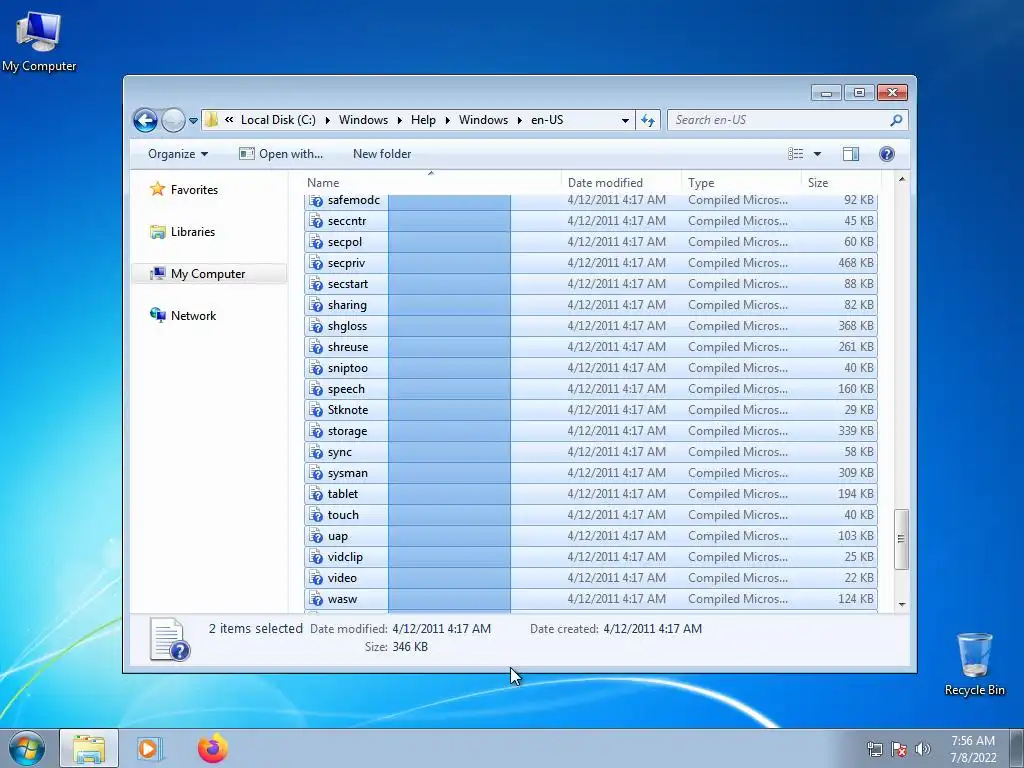Click the Help breadcrumb segment
The width and height of the screenshot is (1024, 768).
click(423, 120)
